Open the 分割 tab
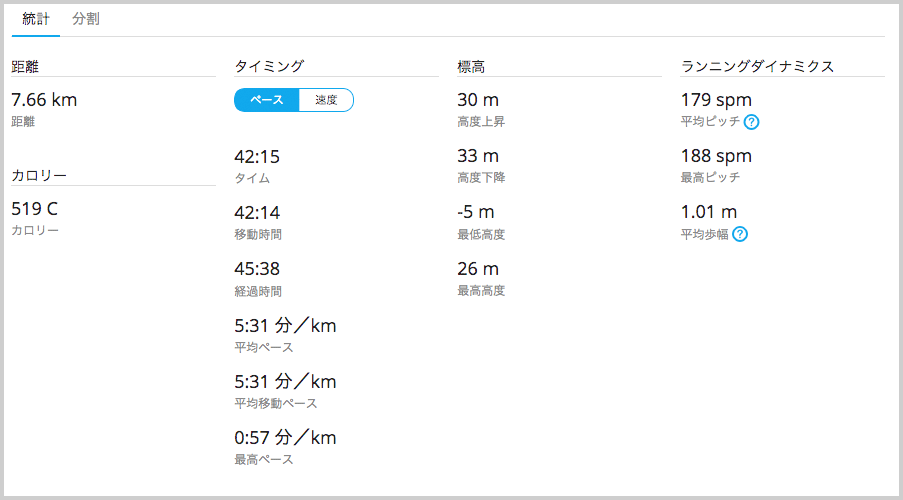Screen dimensions: 903x500 tap(86, 19)
